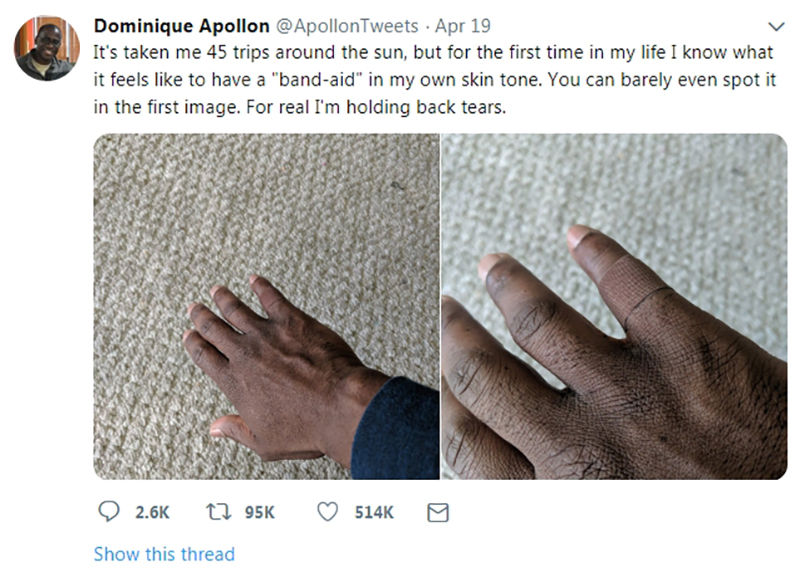Like the tweet with the heart icon
This screenshot has height=577, width=800.
[327, 512]
